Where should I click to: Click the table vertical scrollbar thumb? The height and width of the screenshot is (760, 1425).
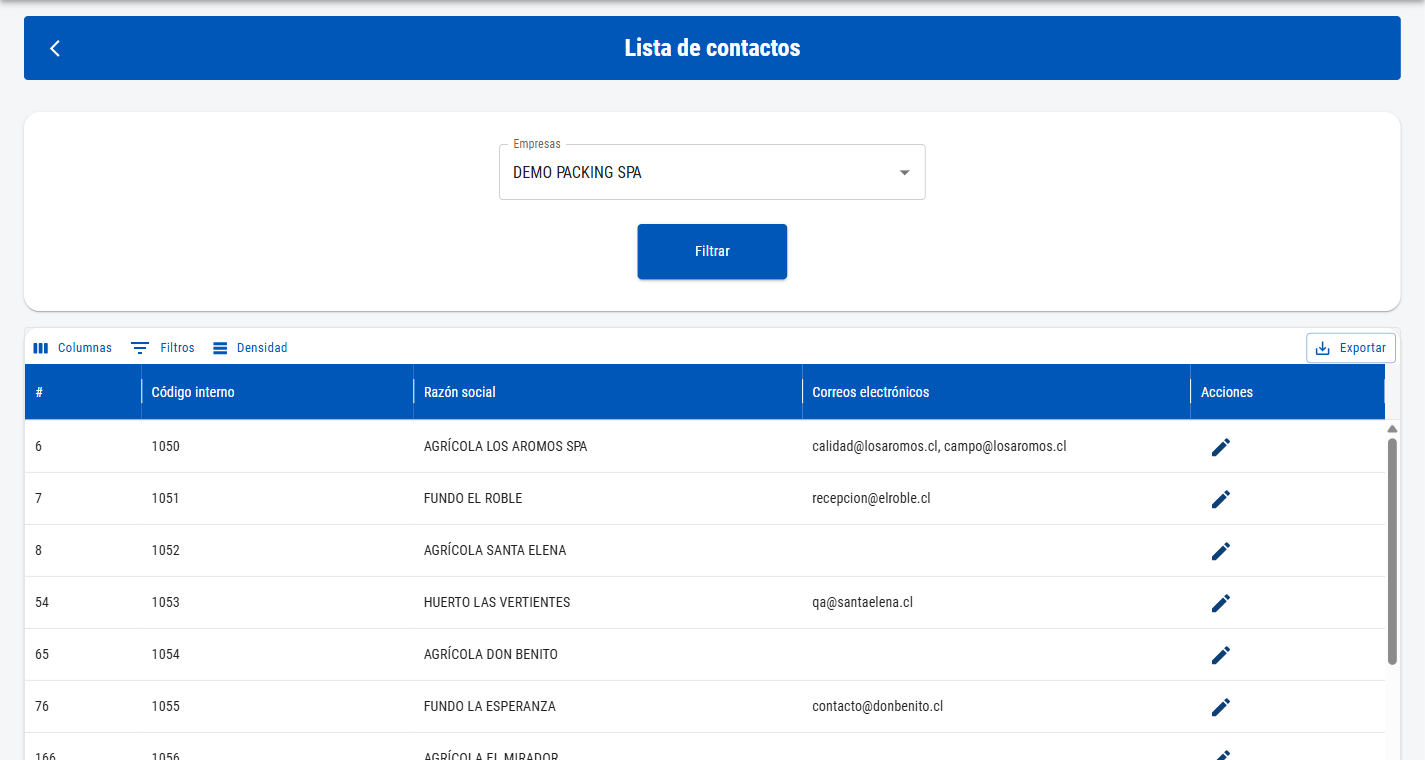[1392, 551]
